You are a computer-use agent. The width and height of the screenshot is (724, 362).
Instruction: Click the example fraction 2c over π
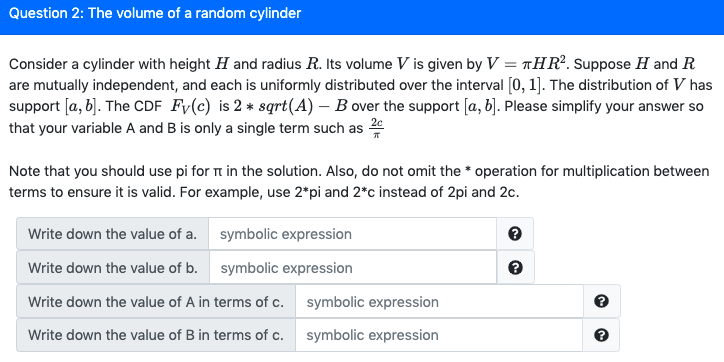click(x=376, y=128)
